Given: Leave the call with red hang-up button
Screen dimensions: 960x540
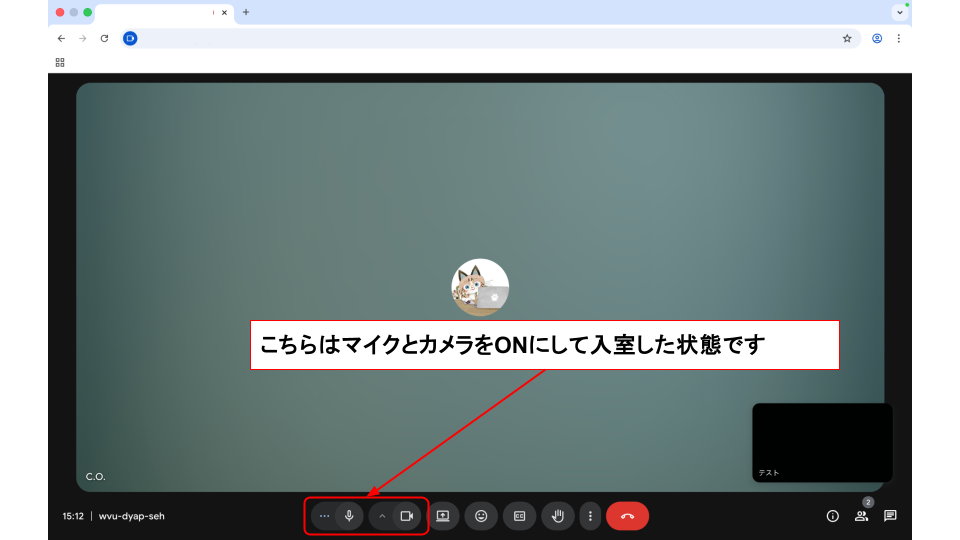Looking at the screenshot, I should click(627, 516).
